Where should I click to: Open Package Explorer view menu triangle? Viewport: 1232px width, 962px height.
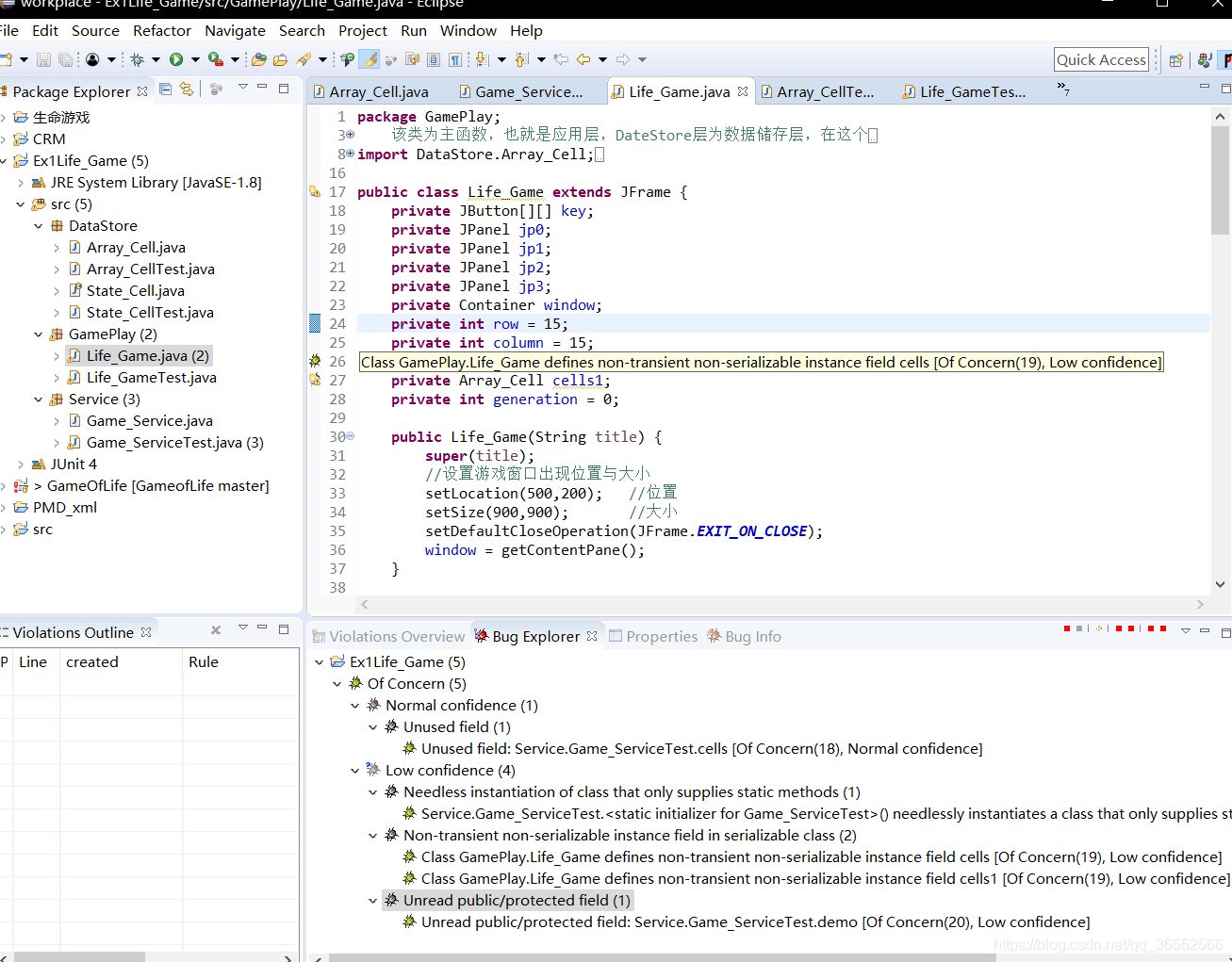(242, 88)
